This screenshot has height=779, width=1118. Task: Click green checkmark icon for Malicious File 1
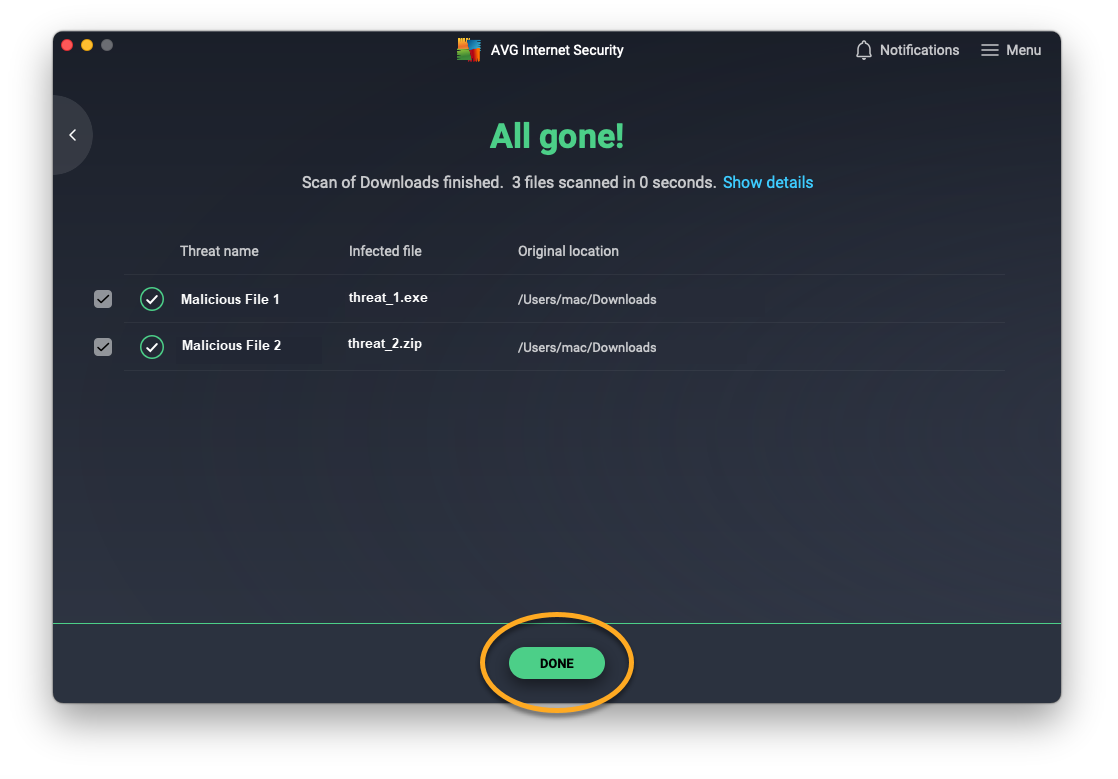click(x=152, y=299)
